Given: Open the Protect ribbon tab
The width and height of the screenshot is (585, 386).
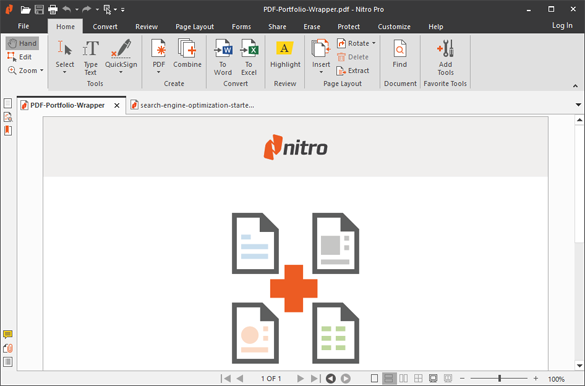Looking at the screenshot, I should tap(348, 26).
